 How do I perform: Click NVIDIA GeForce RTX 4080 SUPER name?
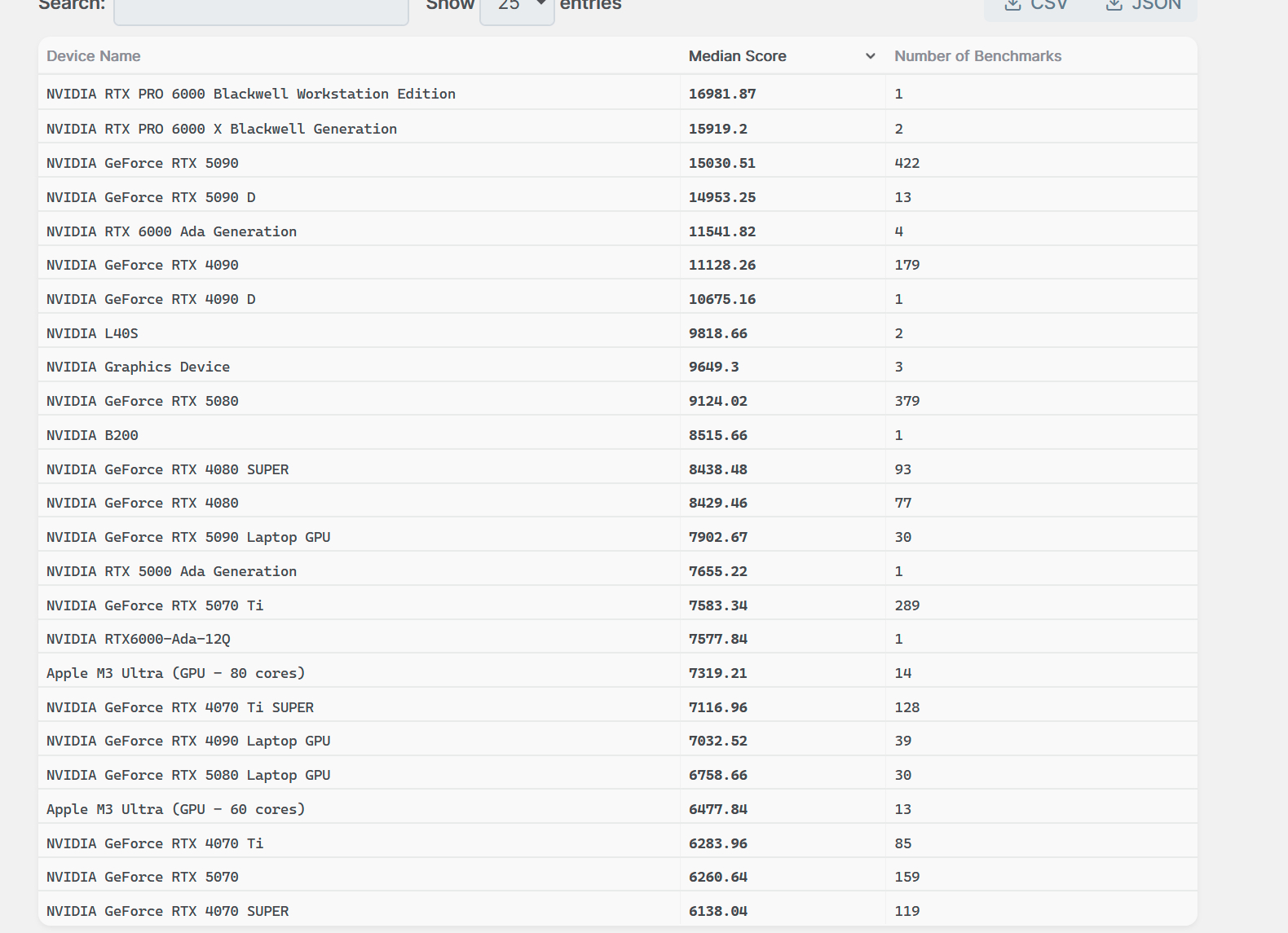pyautogui.click(x=168, y=469)
